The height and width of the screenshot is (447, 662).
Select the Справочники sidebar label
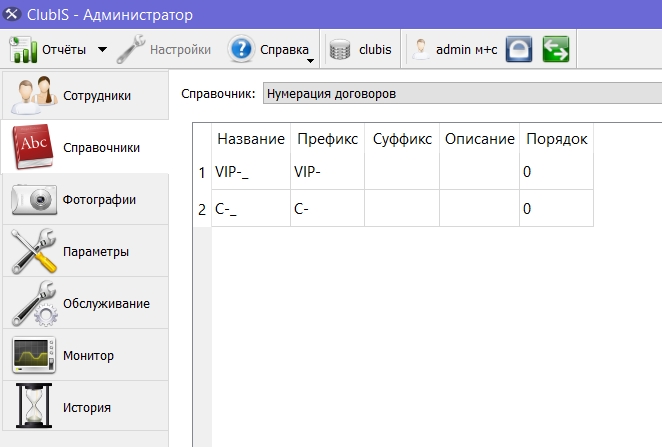coord(101,148)
